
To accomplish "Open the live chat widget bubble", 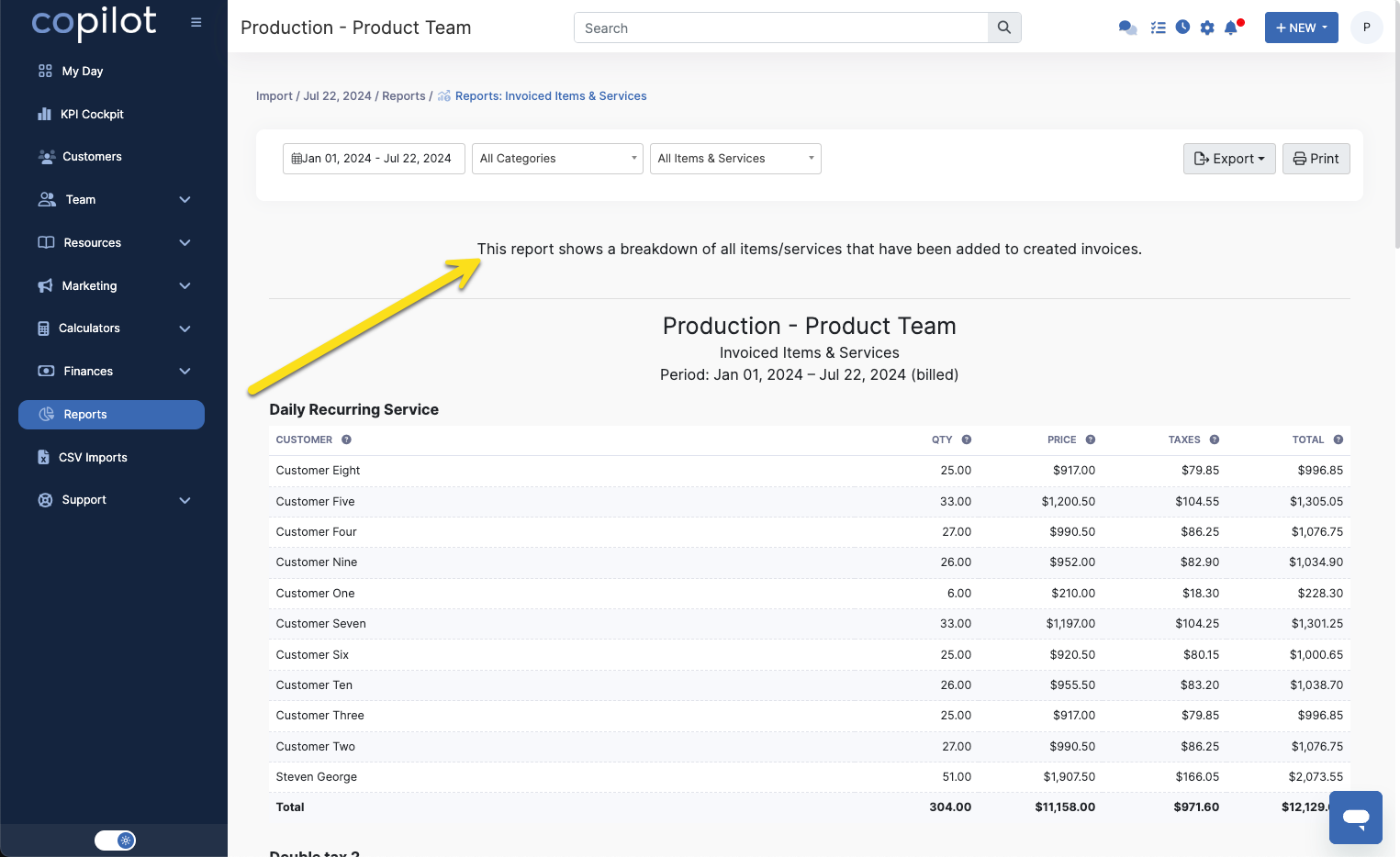I will point(1356,818).
